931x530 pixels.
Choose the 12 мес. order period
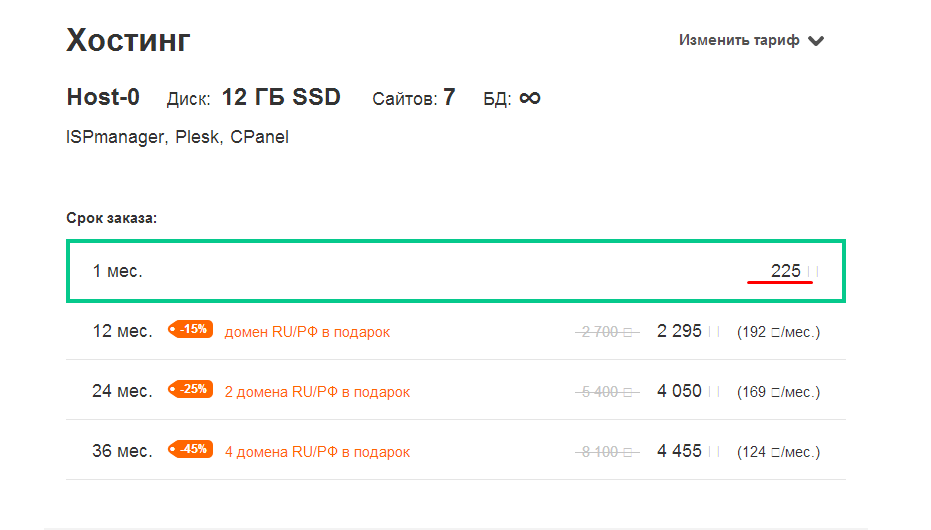(122, 331)
